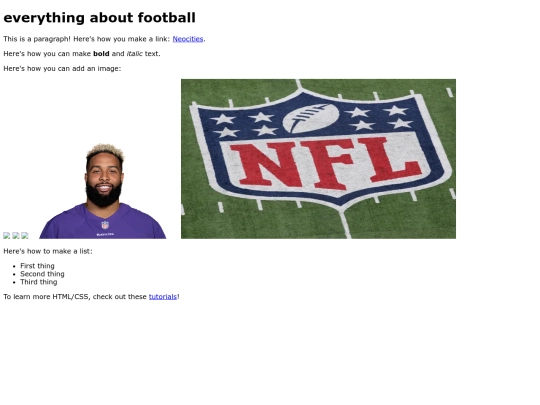Click 'Here's how you can add an image:' text
Image resolution: width=540 pixels, height=405 pixels.
[x=62, y=69]
